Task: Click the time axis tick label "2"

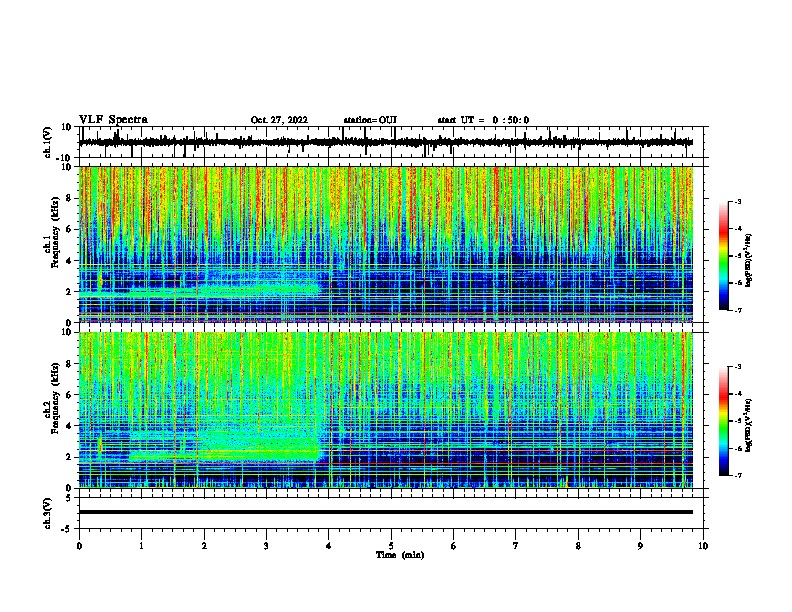Action: (x=204, y=546)
